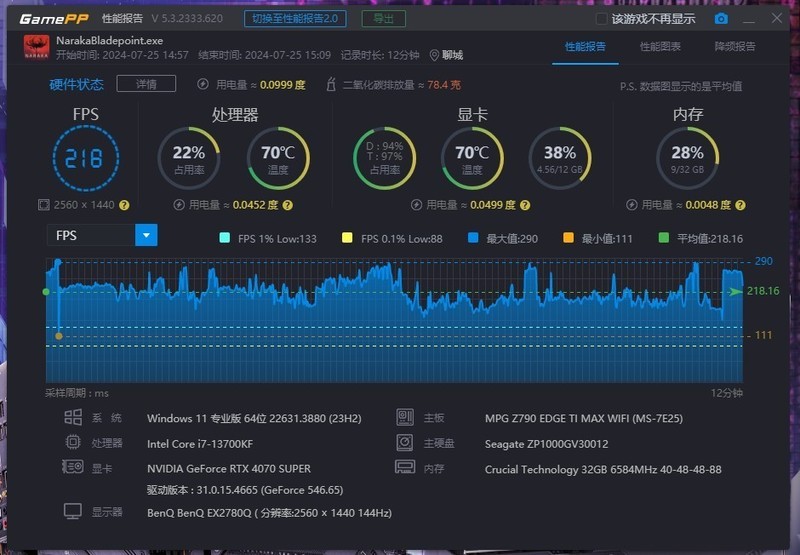800x555 pixels.
Task: Click the Crucial Technology 32GB memory text
Action: click(x=603, y=469)
